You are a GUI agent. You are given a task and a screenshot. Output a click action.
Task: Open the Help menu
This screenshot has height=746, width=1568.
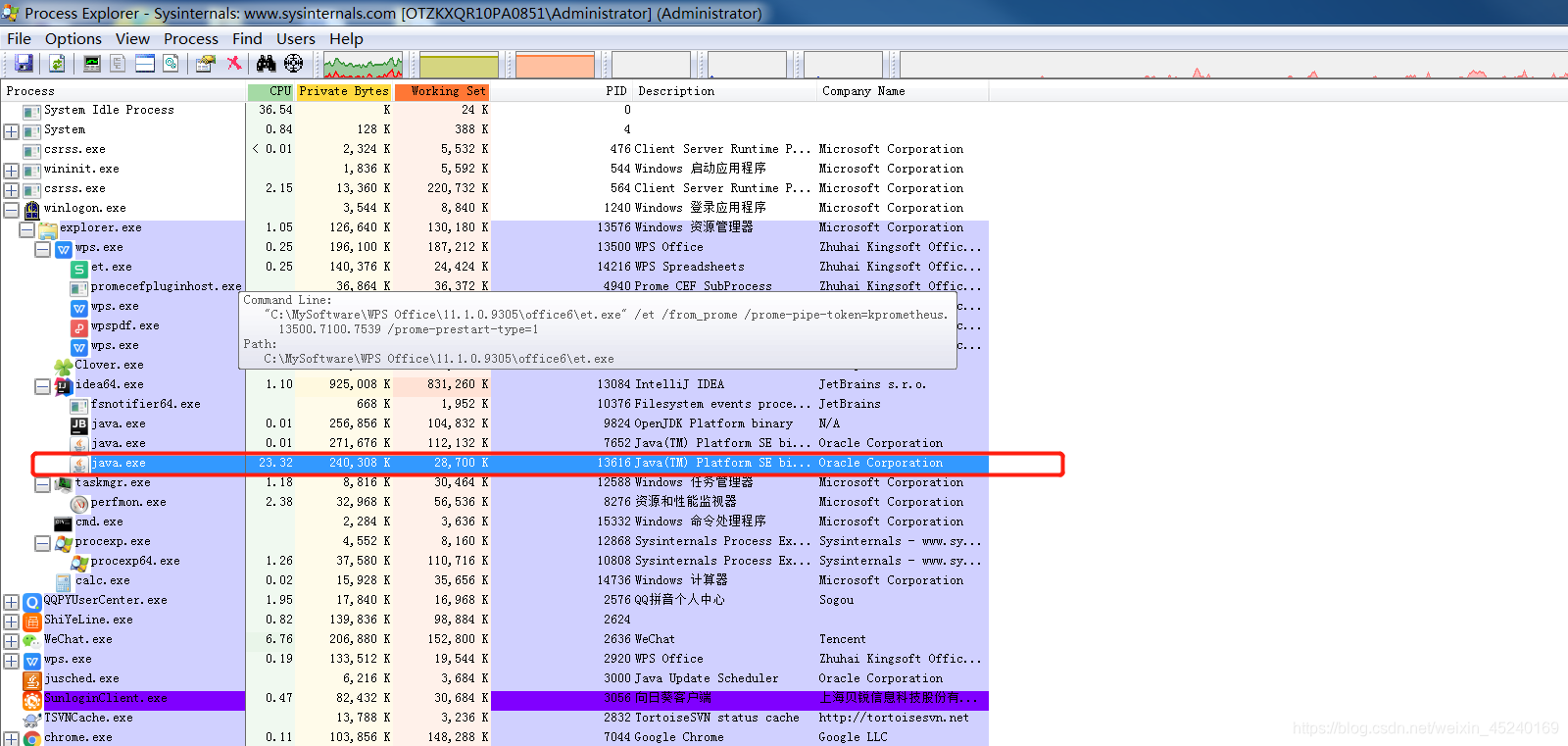coord(346,39)
